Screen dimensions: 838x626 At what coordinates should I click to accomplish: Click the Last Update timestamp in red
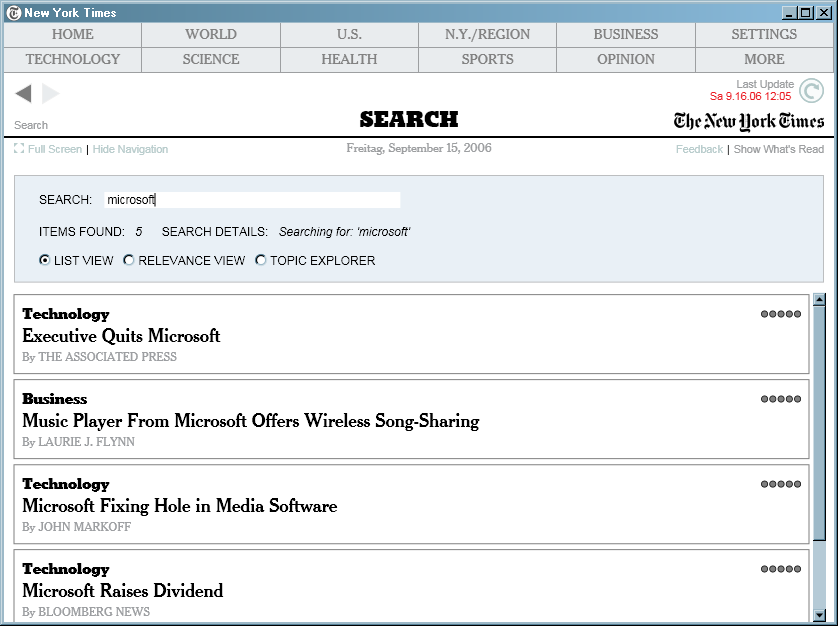[750, 96]
